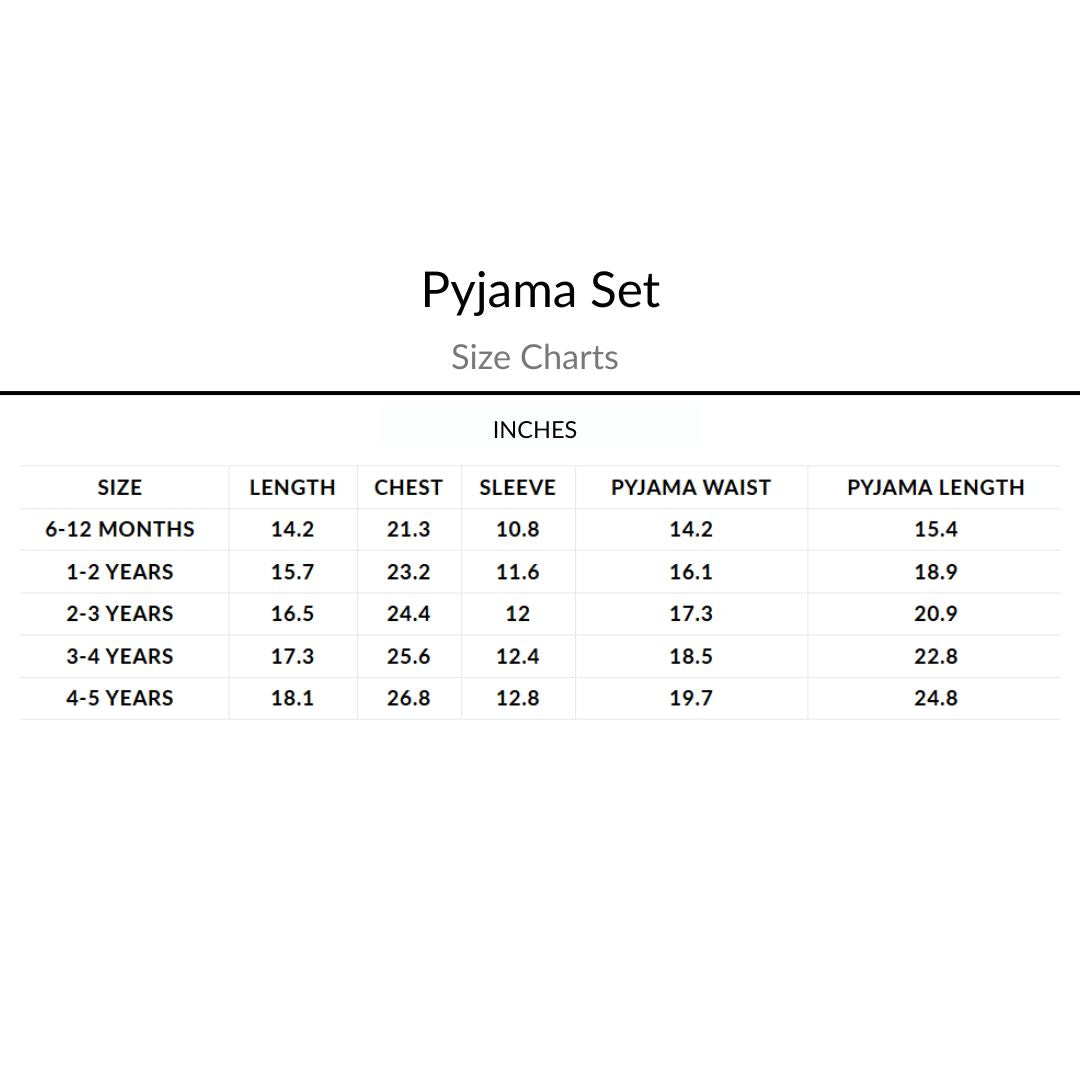Select length value 15.7 for 1-2 years
The height and width of the screenshot is (1080, 1080).
292,572
